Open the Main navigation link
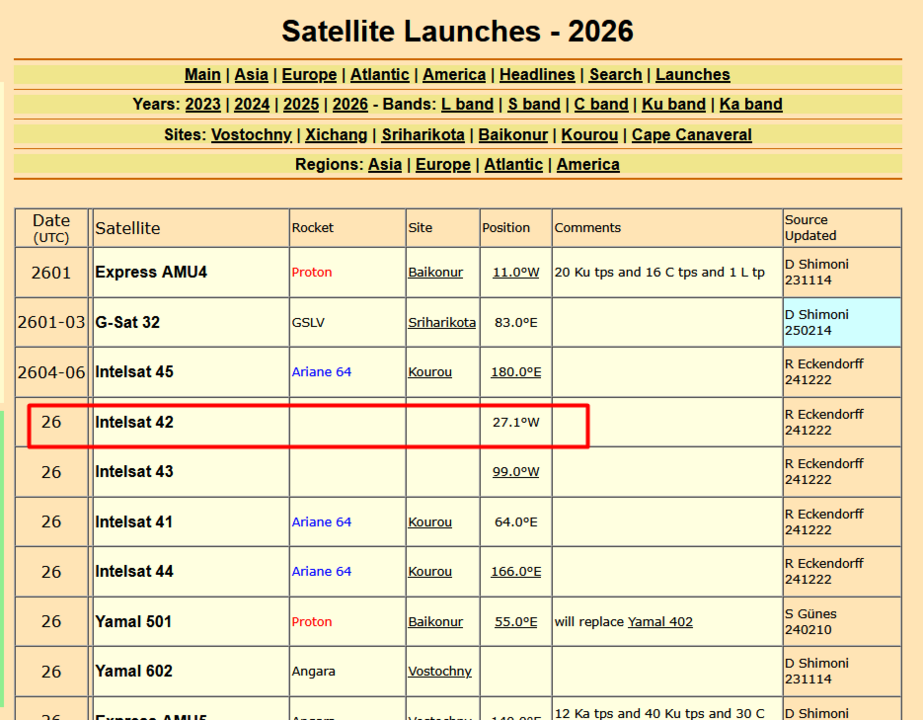 click(202, 75)
